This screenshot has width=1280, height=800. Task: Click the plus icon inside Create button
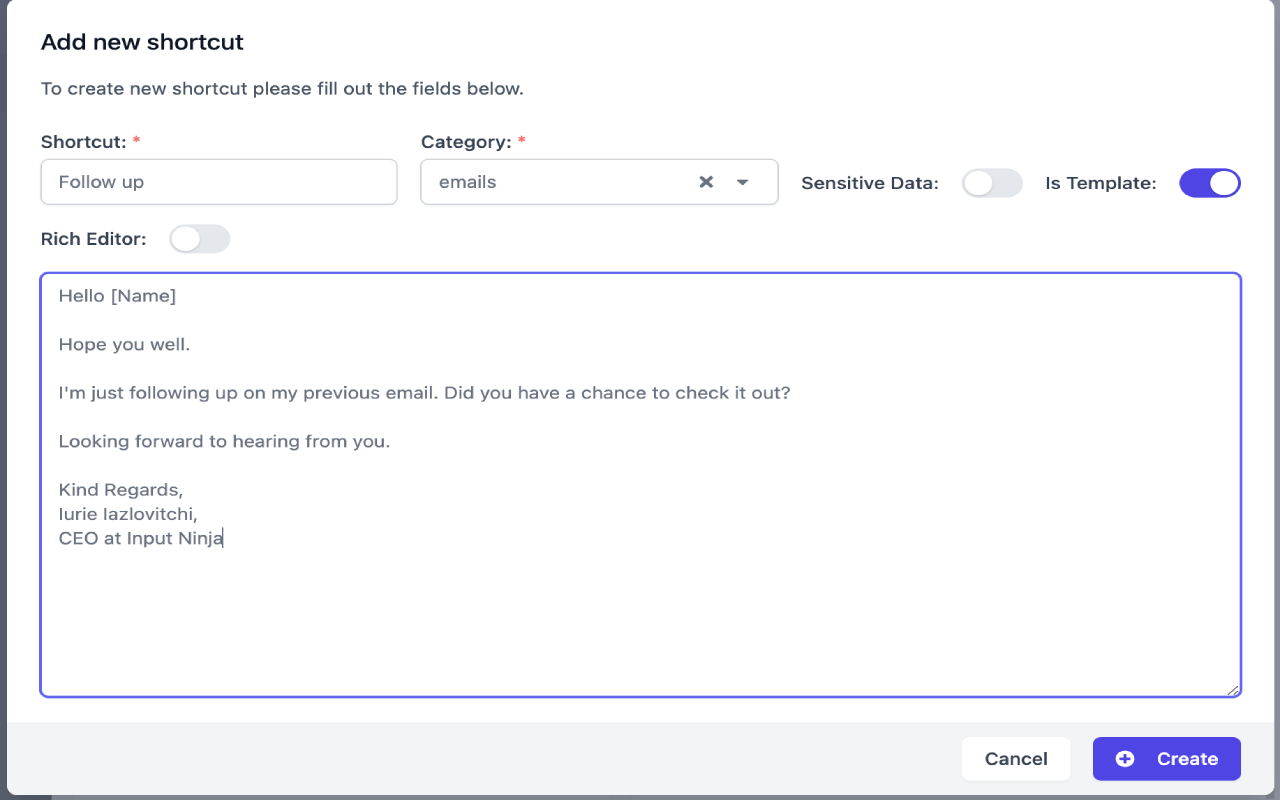[x=1125, y=759]
